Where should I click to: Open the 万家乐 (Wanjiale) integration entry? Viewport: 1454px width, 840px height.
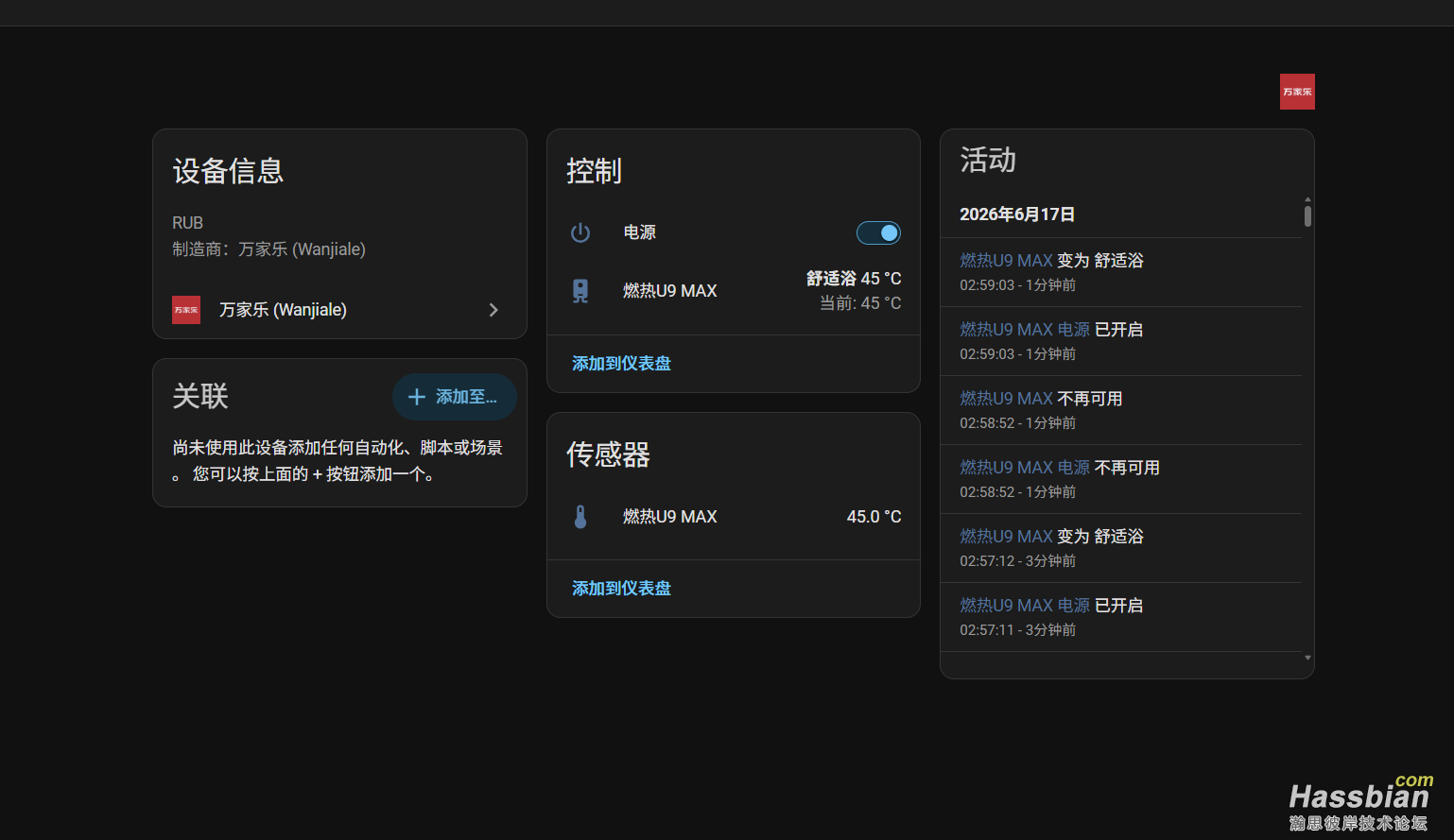[339, 310]
